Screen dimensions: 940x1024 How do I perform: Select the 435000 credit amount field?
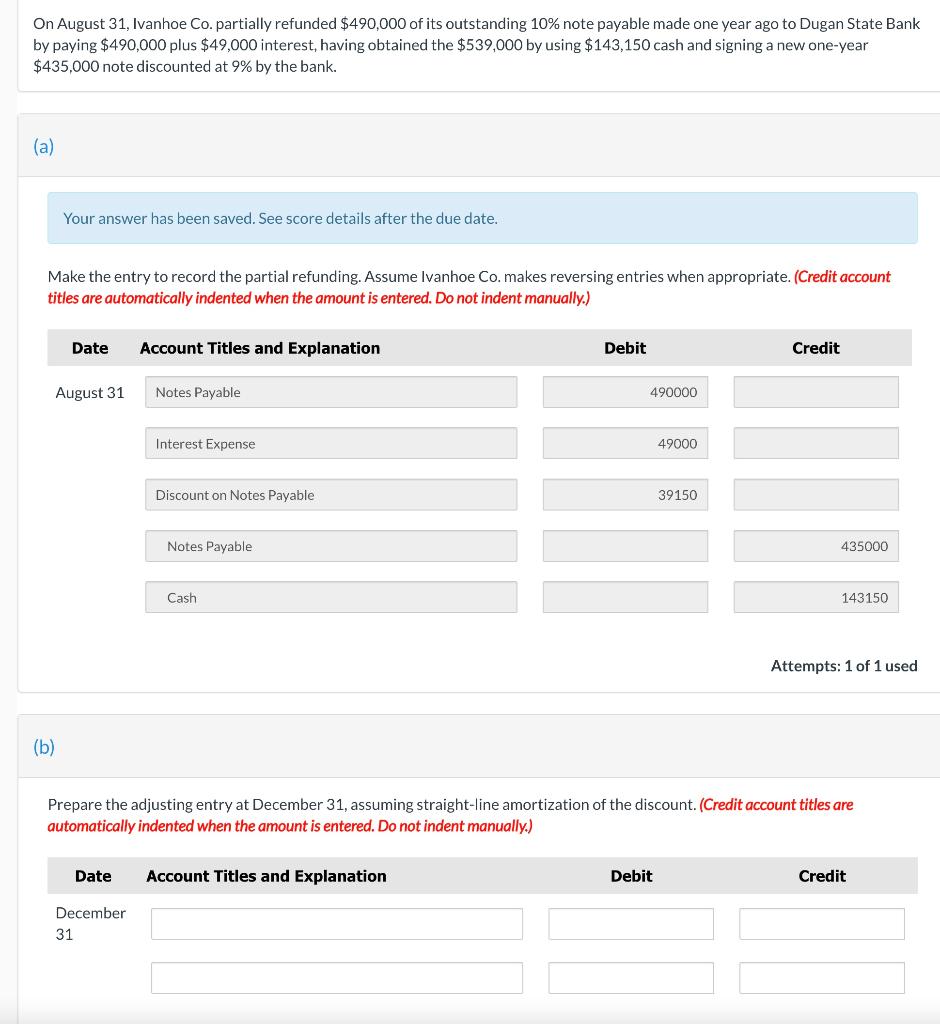point(815,546)
